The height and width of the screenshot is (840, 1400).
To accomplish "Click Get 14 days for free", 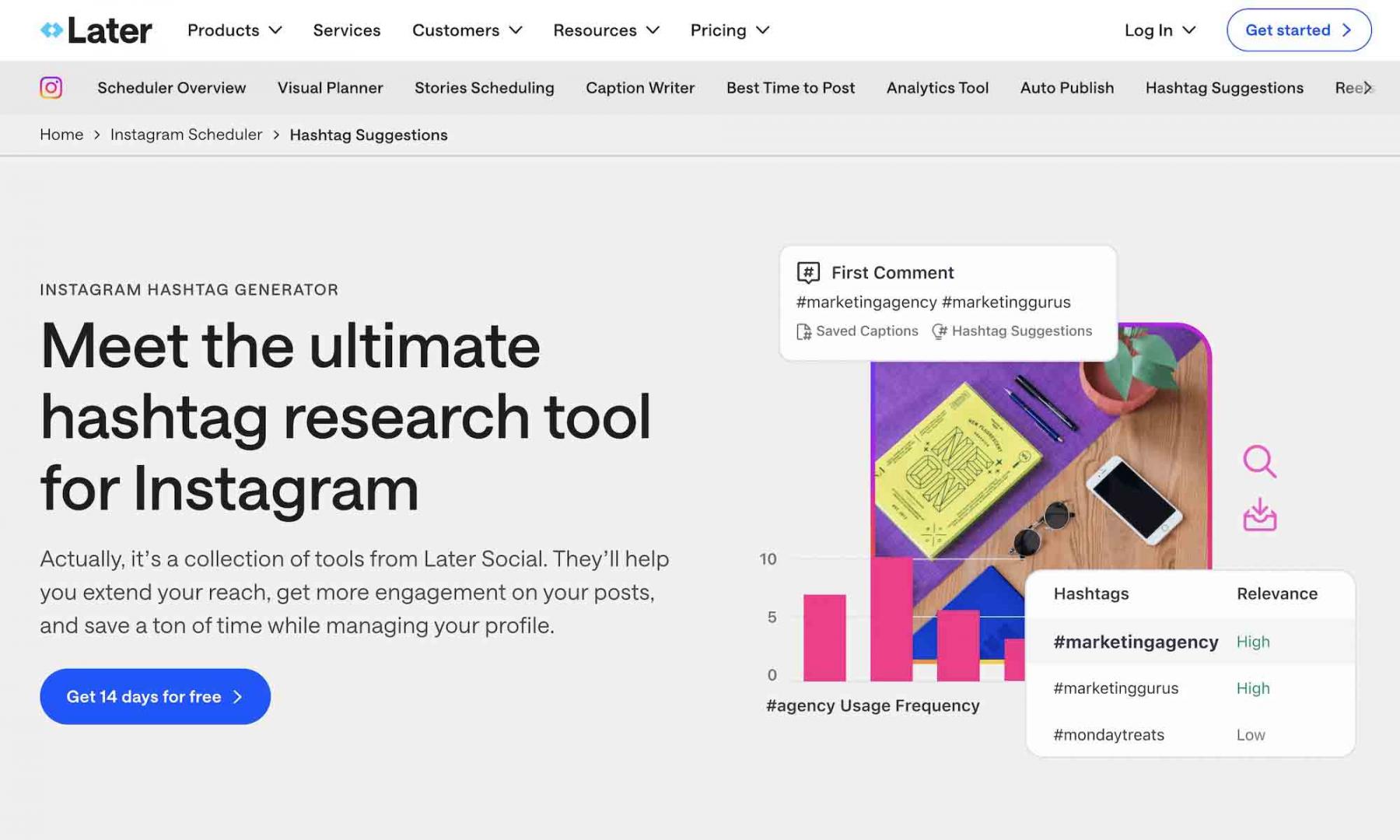I will pyautogui.click(x=155, y=696).
